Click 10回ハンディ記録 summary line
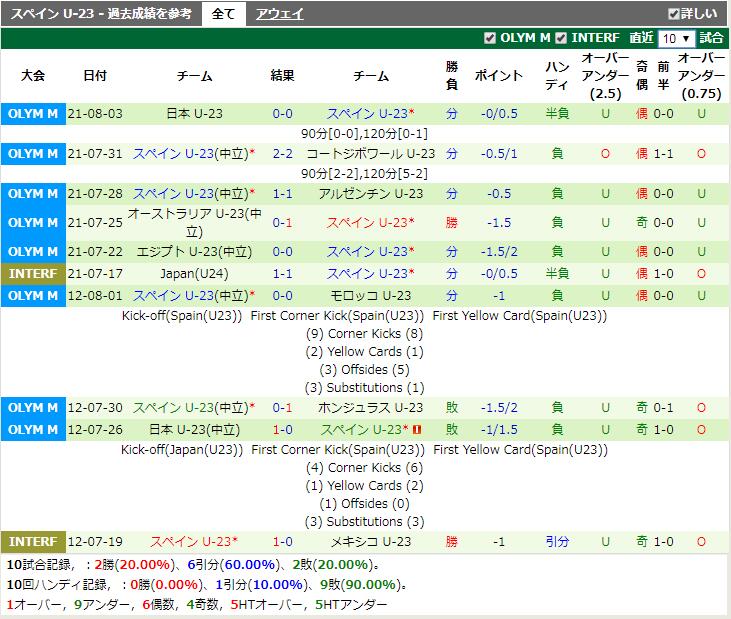The height and width of the screenshot is (619, 731). pyautogui.click(x=207, y=585)
